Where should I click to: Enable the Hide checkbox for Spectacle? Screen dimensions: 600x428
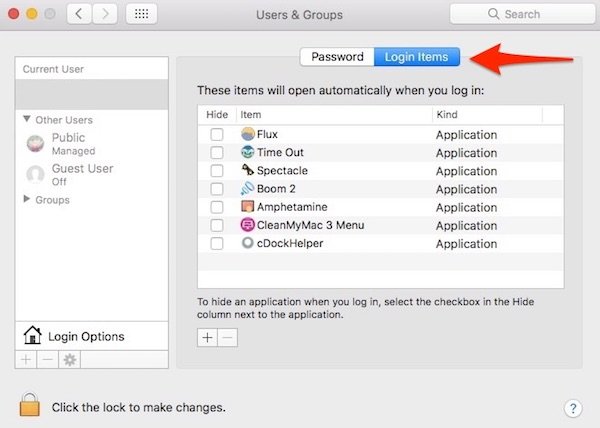coord(217,171)
